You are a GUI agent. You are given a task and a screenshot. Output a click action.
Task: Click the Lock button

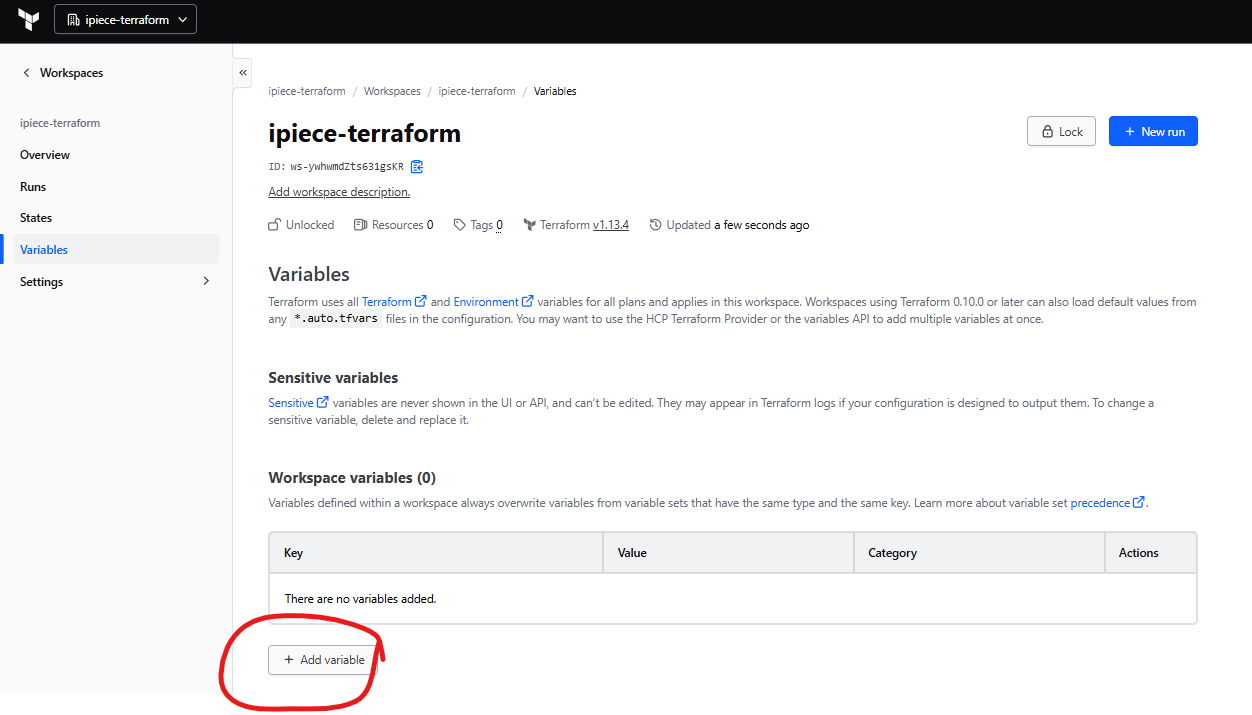[x=1061, y=131]
